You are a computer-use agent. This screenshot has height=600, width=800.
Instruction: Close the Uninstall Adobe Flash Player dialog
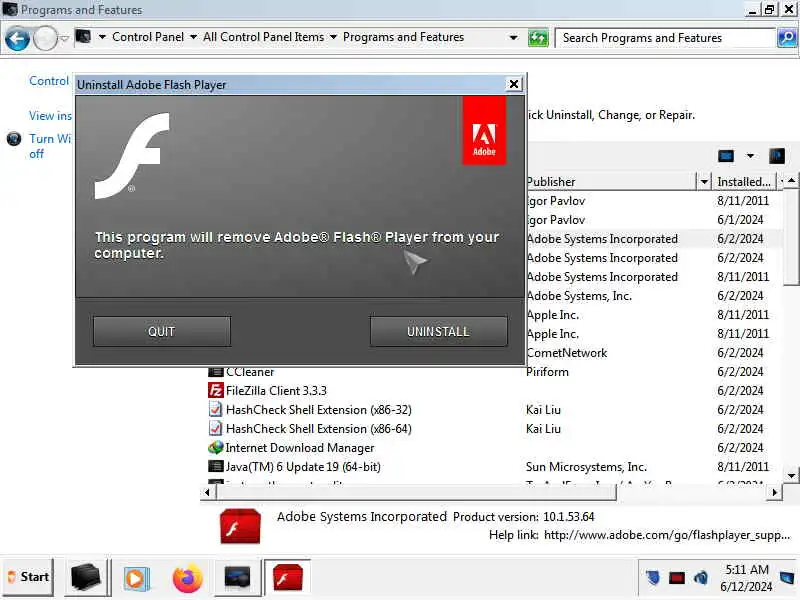click(x=514, y=84)
